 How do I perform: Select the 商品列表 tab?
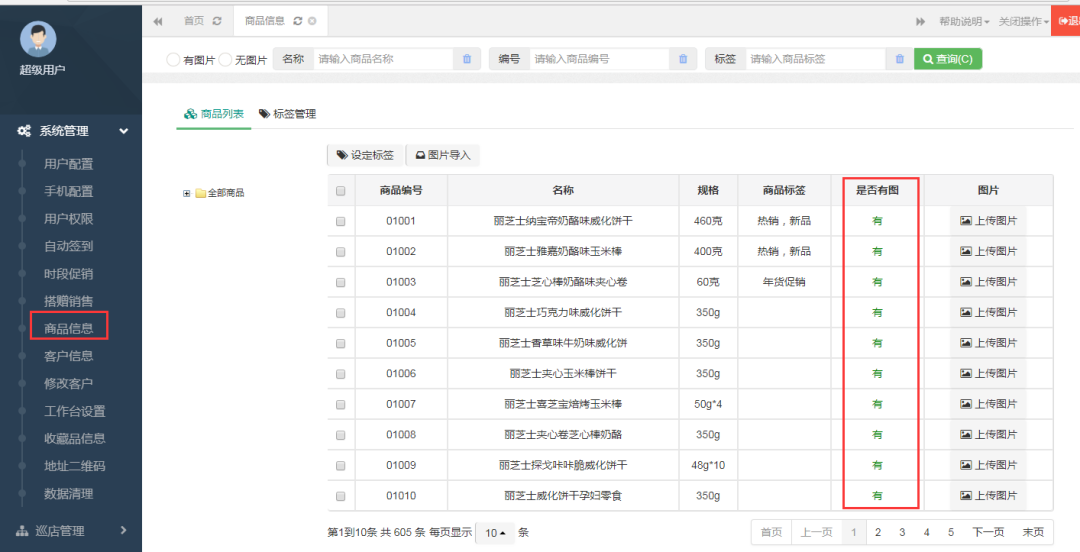click(214, 114)
